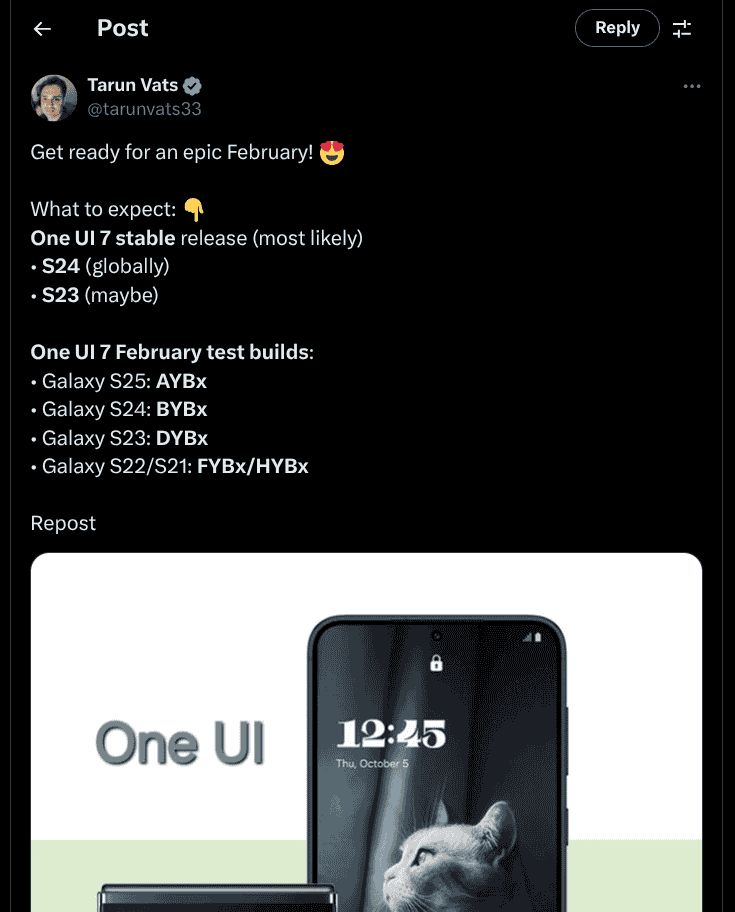
Task: Click the star-struck emoji in the post
Action: pos(330,152)
